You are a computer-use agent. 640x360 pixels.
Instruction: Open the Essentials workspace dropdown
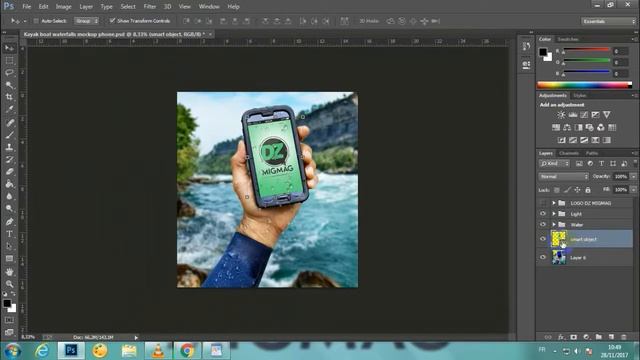[608, 21]
